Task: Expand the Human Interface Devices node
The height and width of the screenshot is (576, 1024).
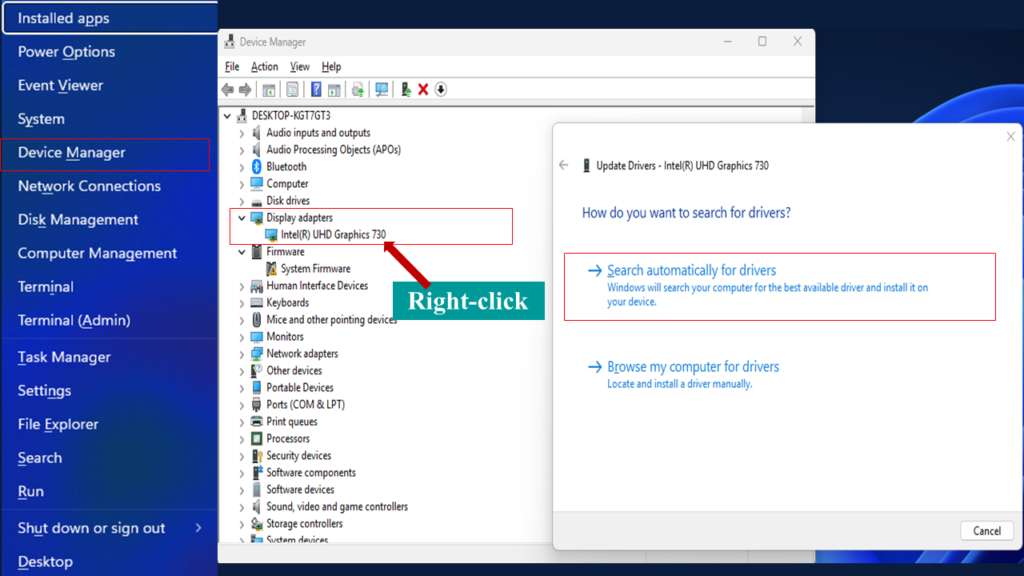Action: [242, 286]
